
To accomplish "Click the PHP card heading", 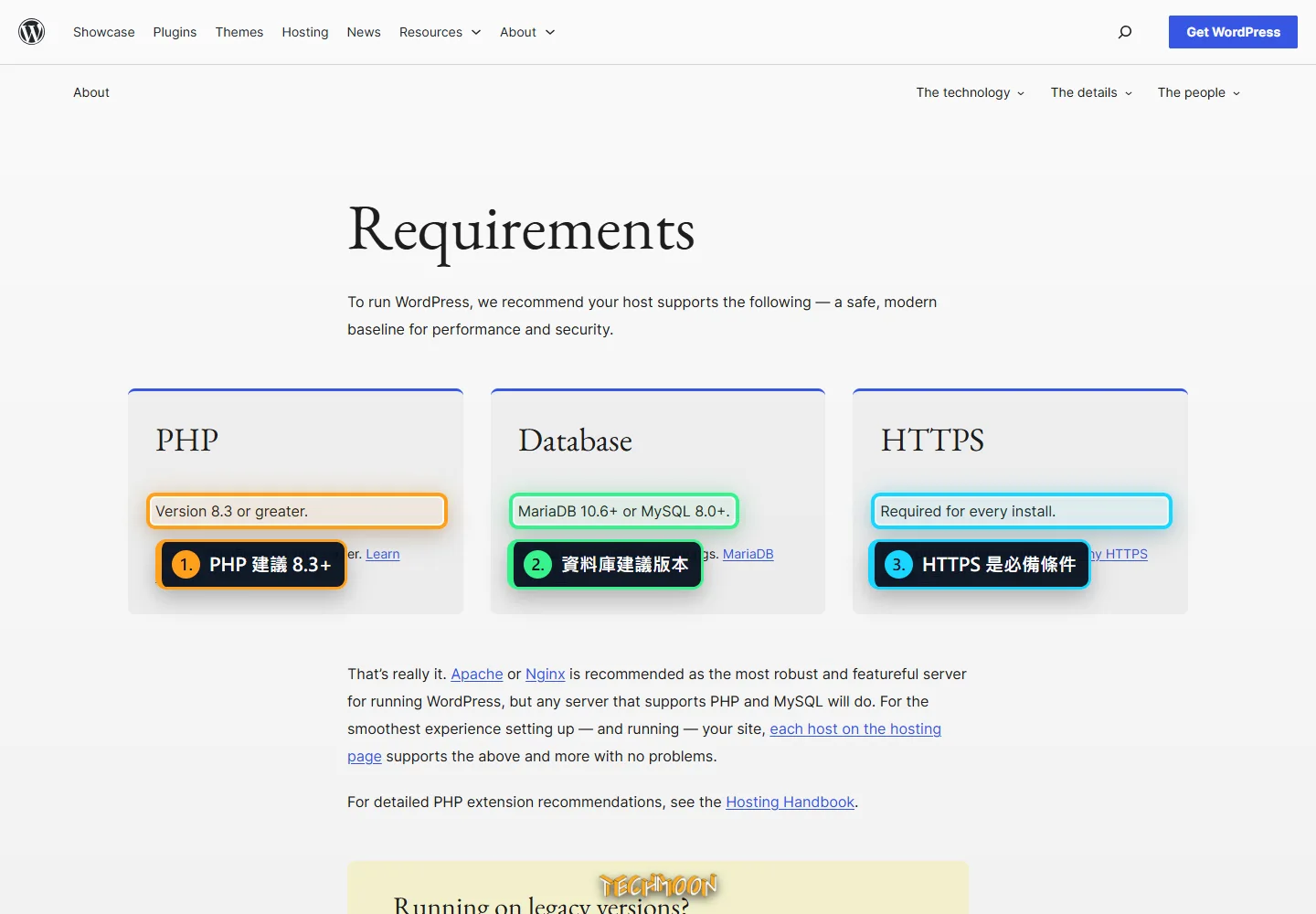I will coord(187,440).
